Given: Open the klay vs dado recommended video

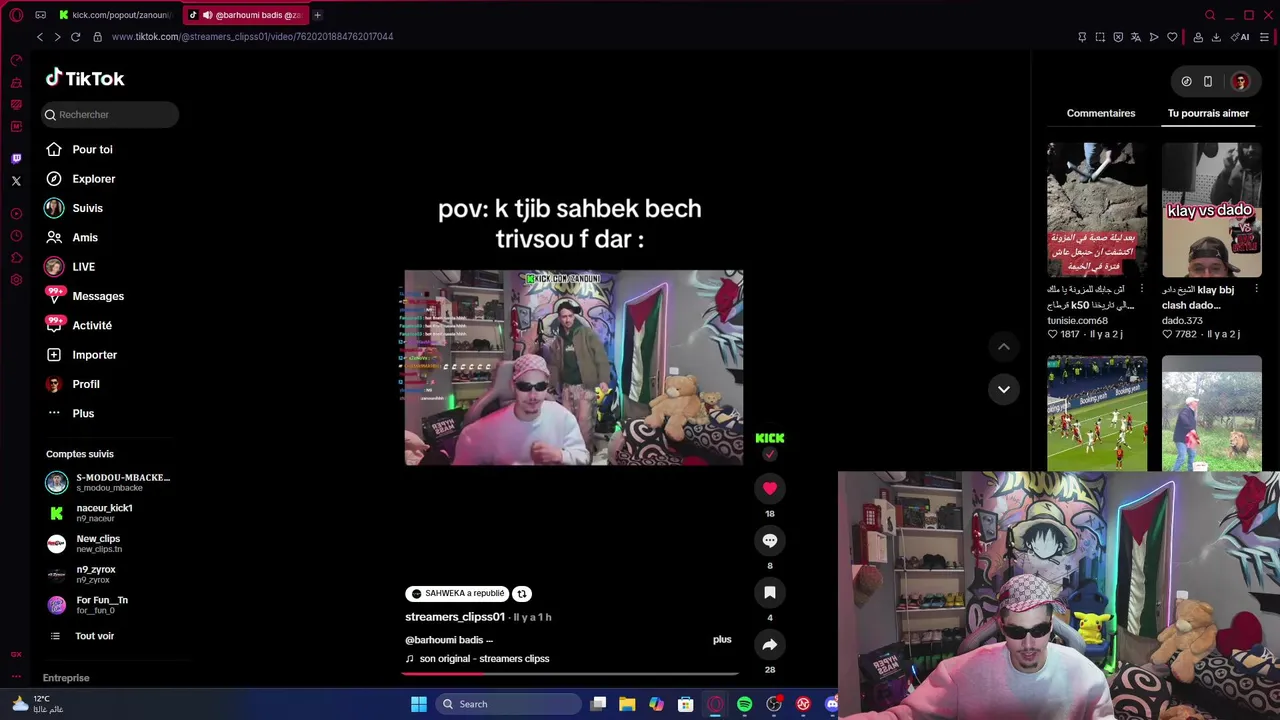Looking at the screenshot, I should (x=1211, y=210).
